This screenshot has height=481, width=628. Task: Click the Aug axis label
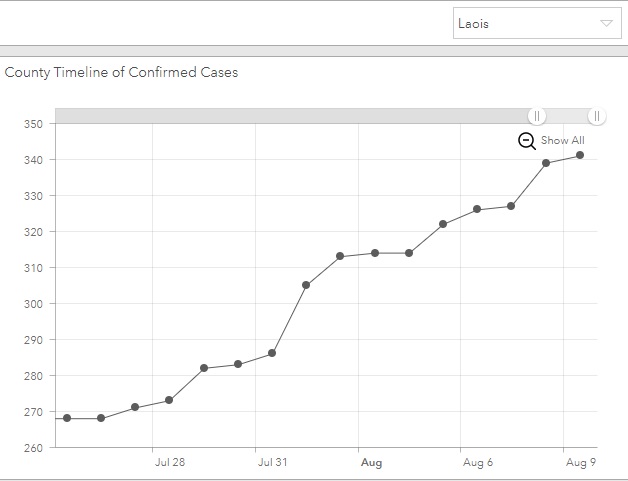point(371,463)
